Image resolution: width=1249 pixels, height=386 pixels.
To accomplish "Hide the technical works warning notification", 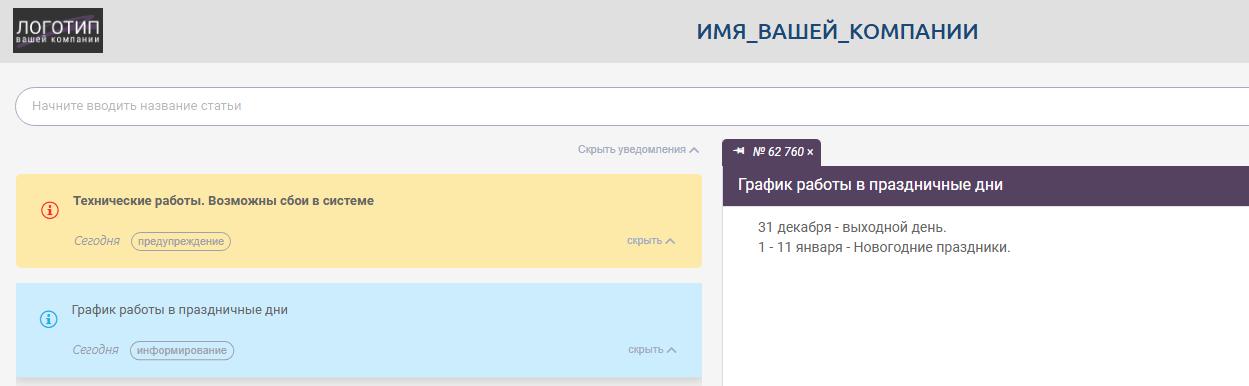I will 651,241.
